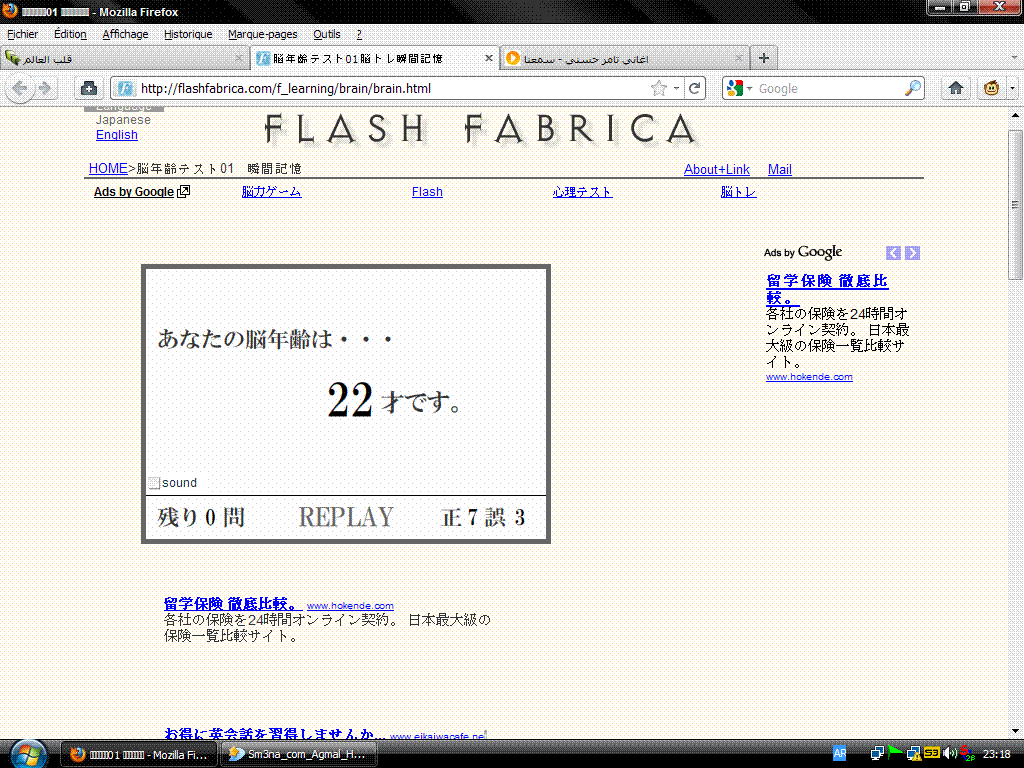The width and height of the screenshot is (1024, 768).
Task: Show next Google ad with right arrow
Action: pyautogui.click(x=912, y=253)
